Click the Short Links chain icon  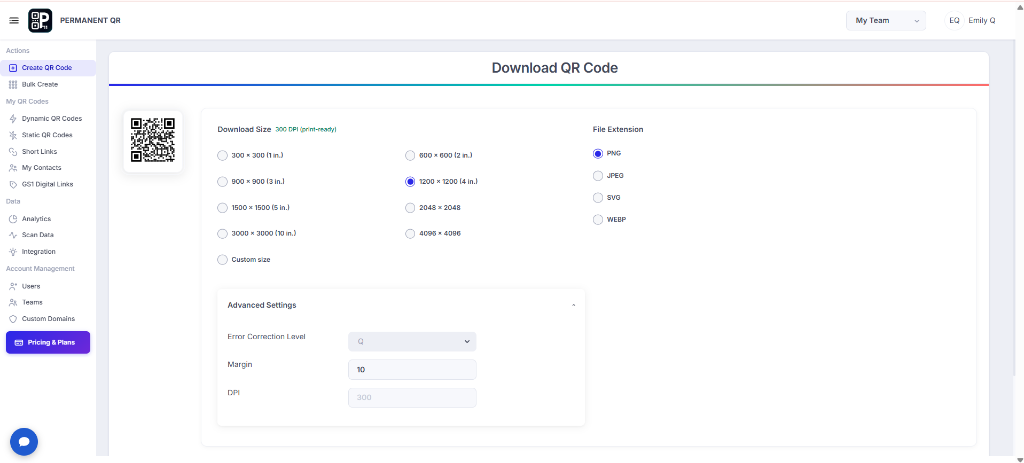coord(13,152)
